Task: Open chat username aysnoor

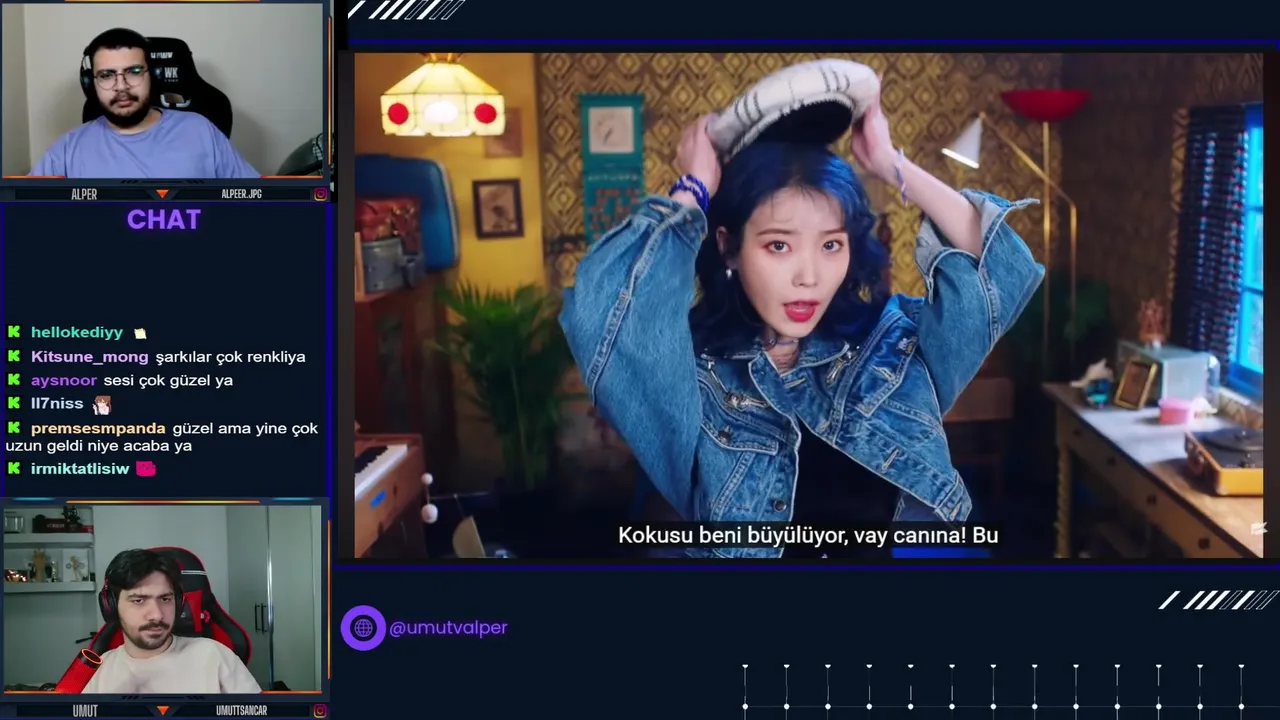Action: coord(64,380)
